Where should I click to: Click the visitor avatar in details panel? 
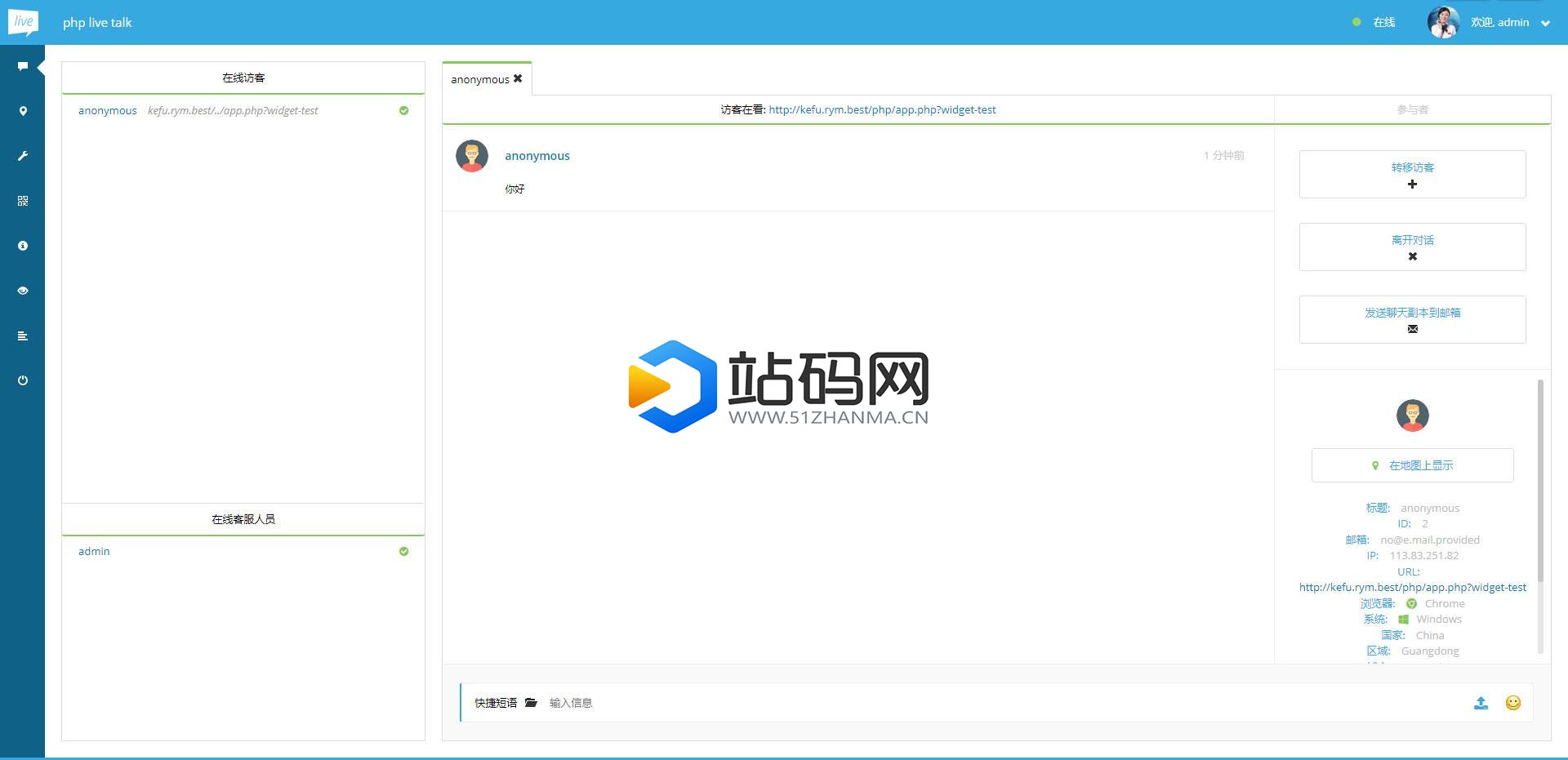click(1412, 416)
